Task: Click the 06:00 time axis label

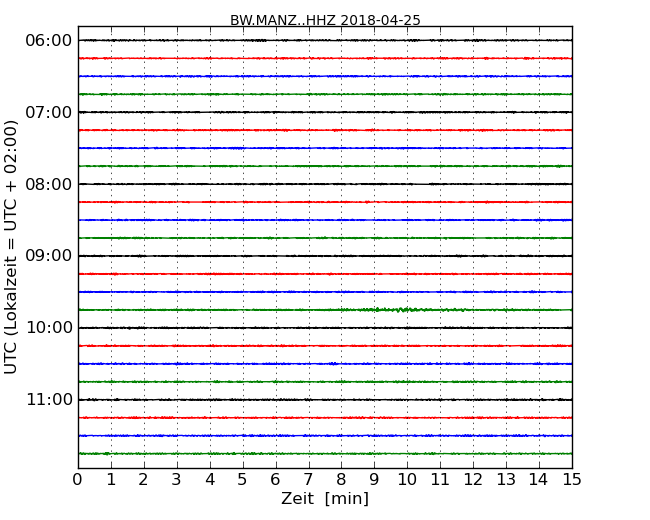Action: point(49,41)
